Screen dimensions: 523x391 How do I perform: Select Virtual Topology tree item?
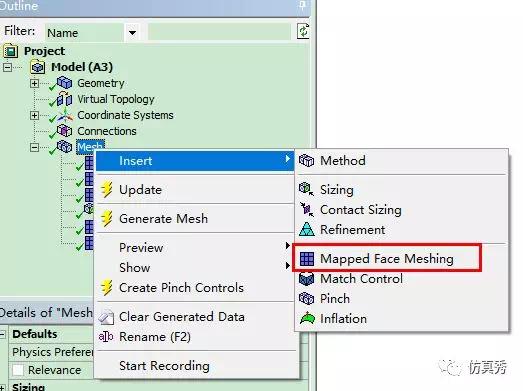pyautogui.click(x=116, y=99)
